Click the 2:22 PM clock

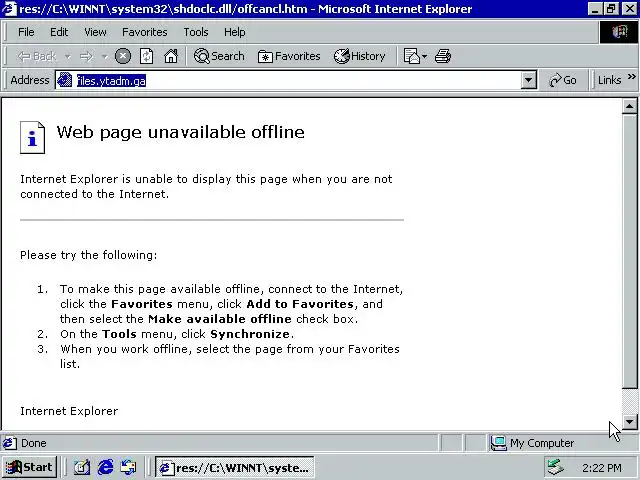pyautogui.click(x=602, y=468)
